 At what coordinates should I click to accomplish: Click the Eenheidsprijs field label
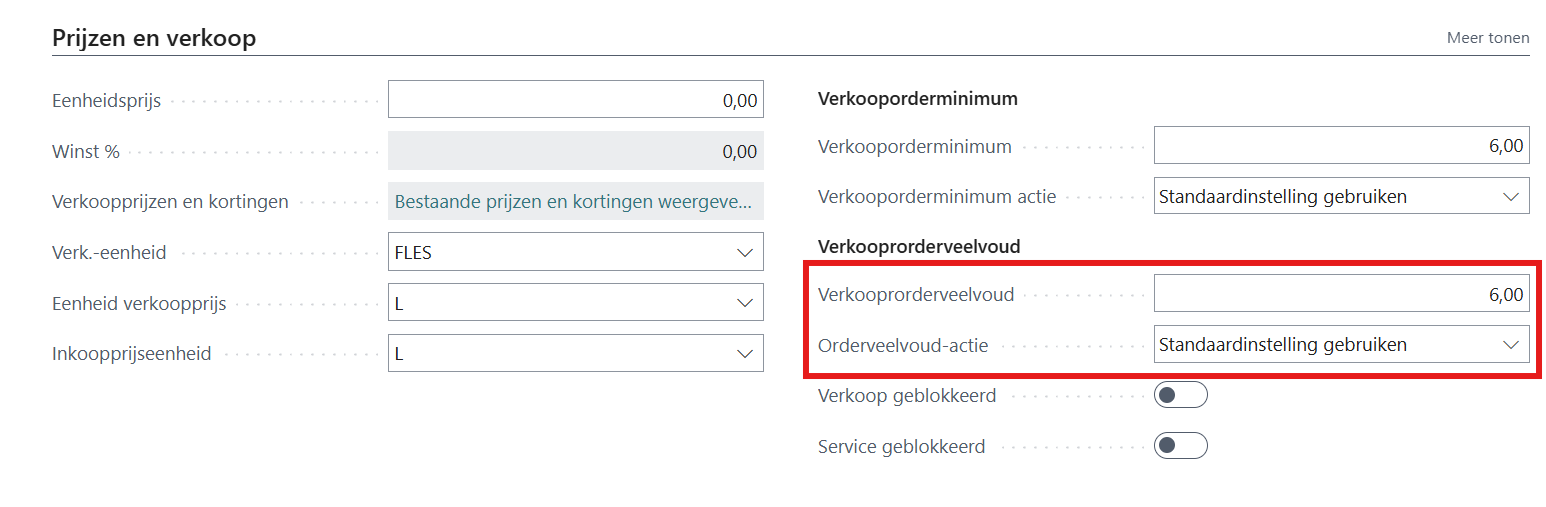(x=106, y=101)
